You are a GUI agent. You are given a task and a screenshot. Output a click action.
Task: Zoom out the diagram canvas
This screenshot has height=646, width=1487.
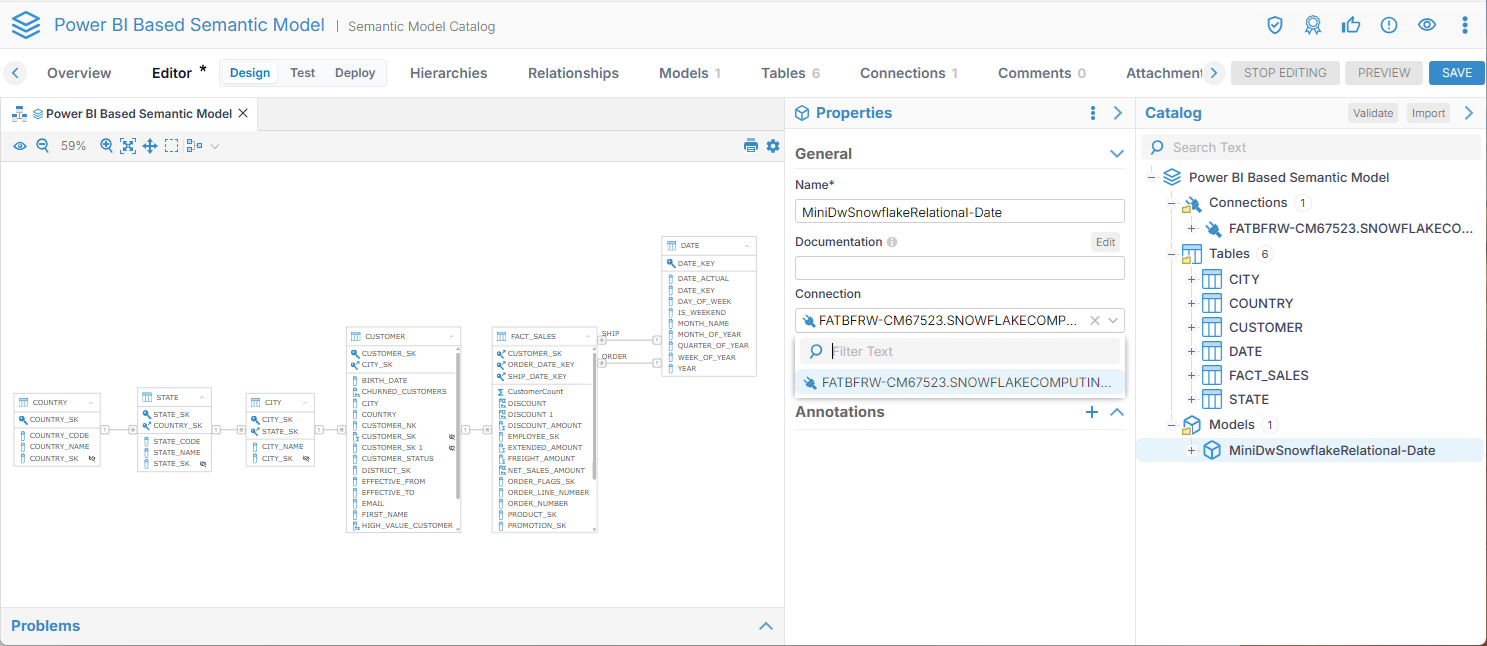point(43,146)
